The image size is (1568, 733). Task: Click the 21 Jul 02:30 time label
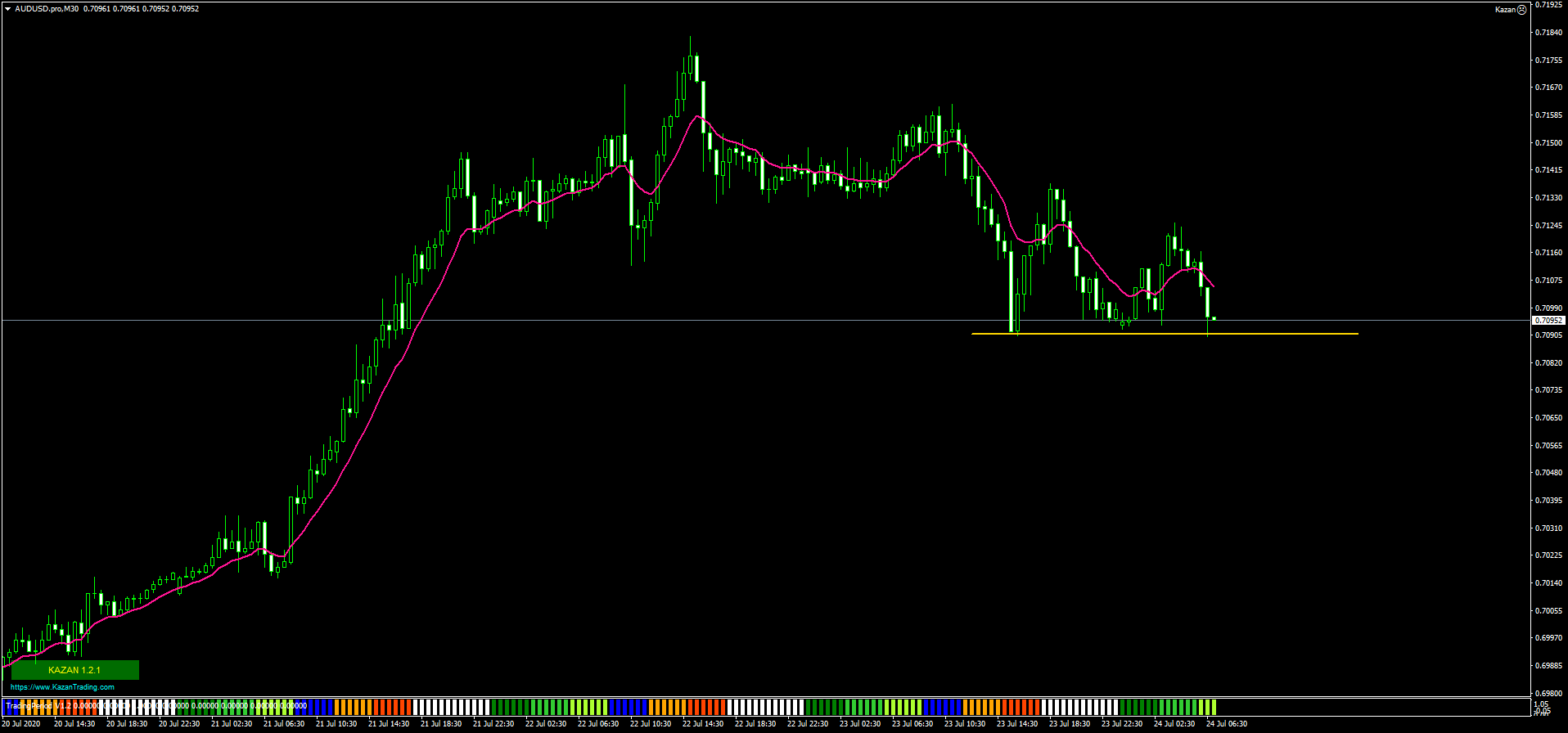tap(232, 724)
